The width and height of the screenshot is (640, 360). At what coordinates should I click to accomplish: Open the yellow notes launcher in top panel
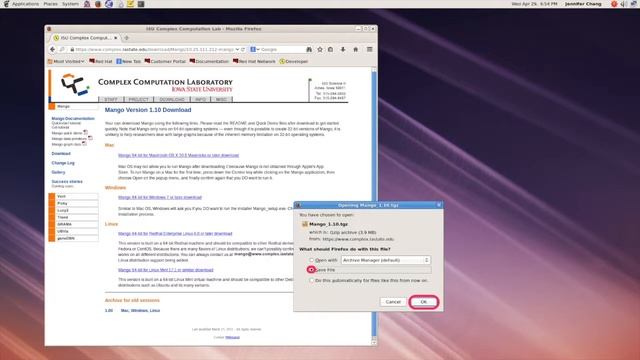[x=131, y=4]
